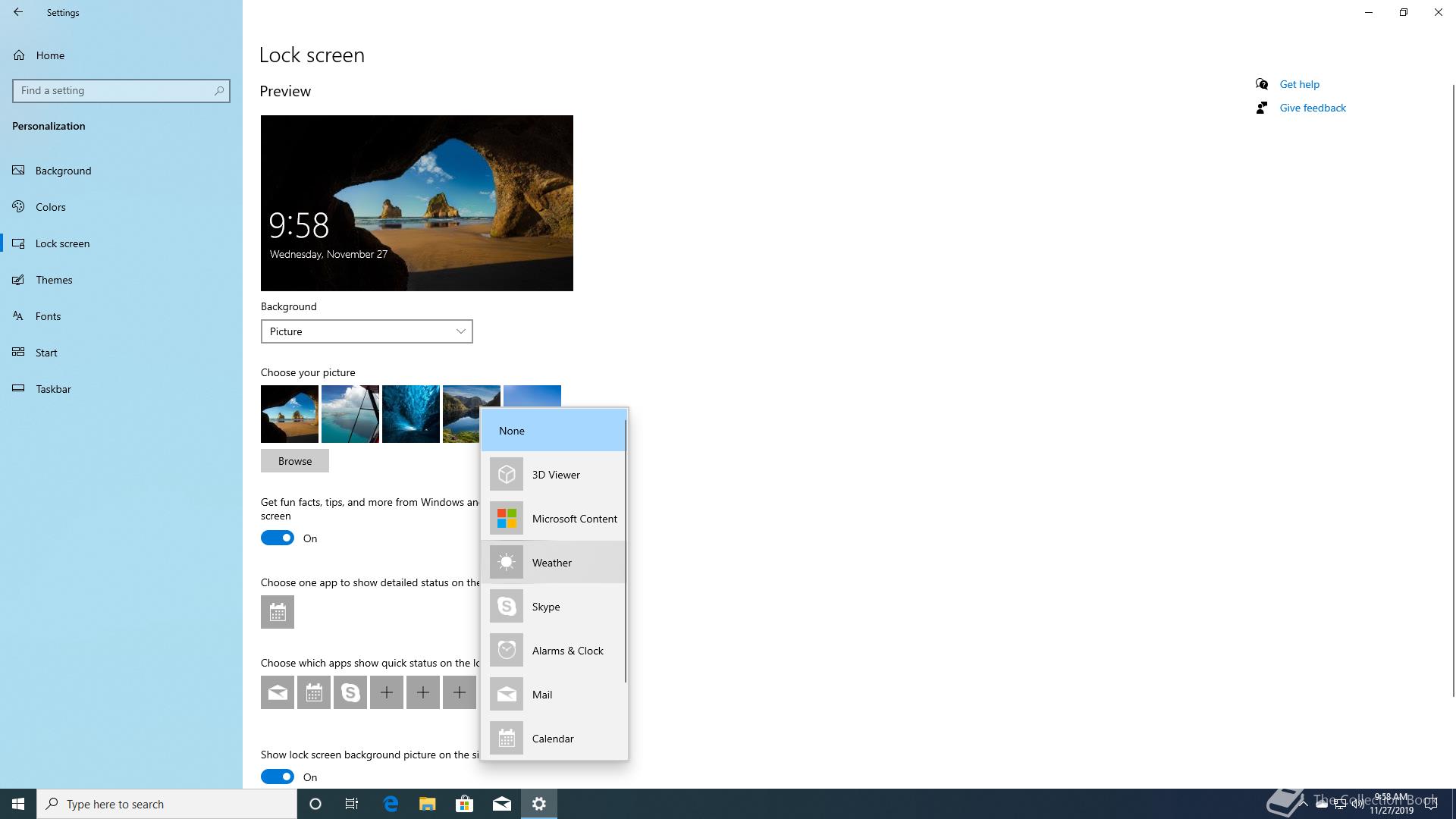This screenshot has width=1456, height=819.
Task: Click the Skype quick status icon
Action: pos(350,692)
